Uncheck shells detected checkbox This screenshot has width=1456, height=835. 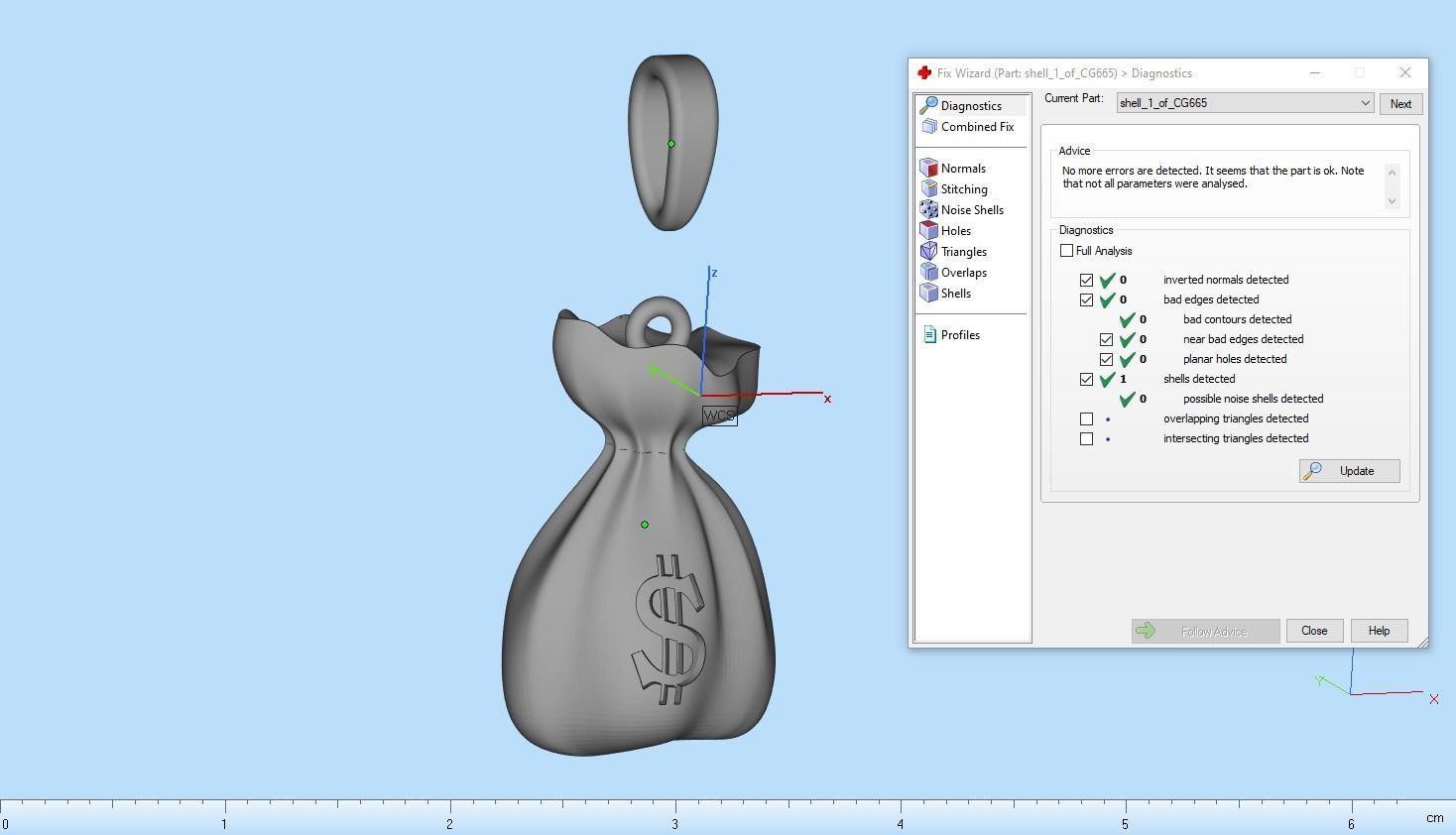pos(1087,379)
